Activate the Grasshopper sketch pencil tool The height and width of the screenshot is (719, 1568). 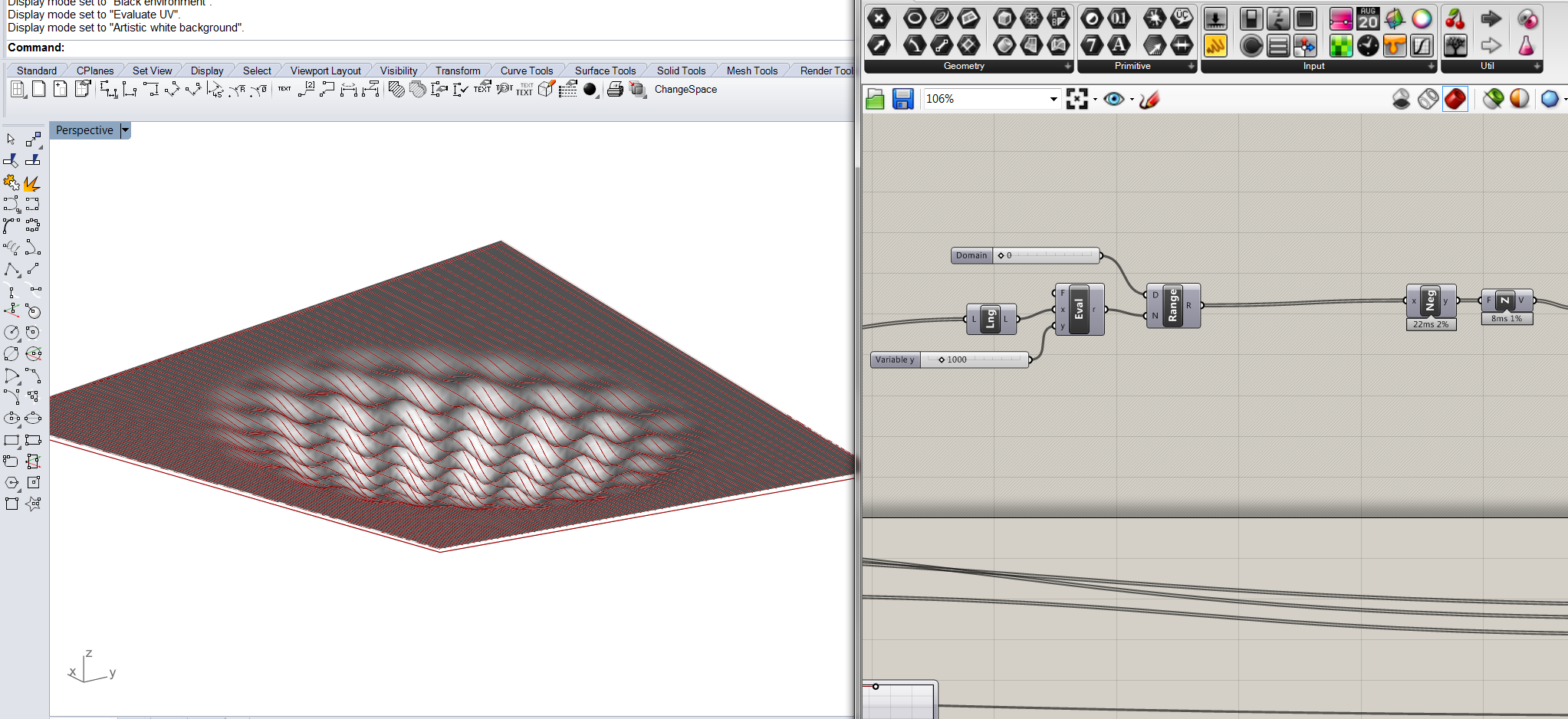click(1149, 99)
